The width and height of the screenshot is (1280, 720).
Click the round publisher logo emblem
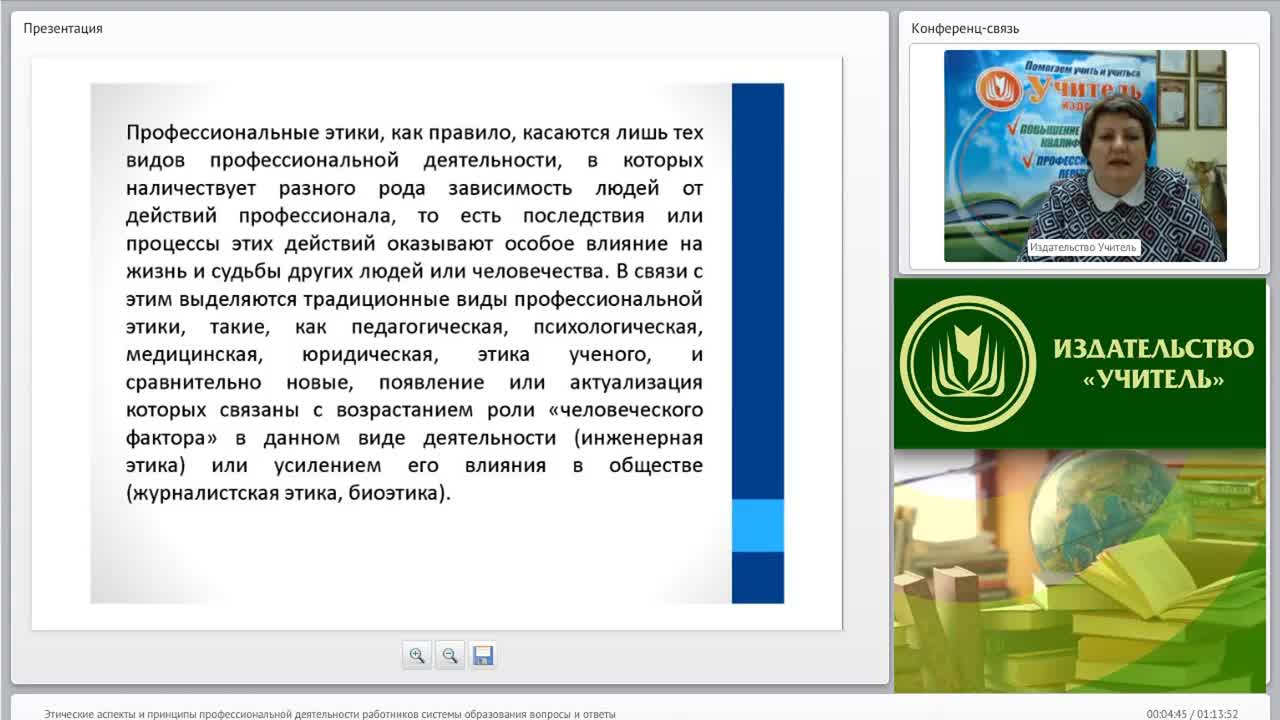click(x=968, y=363)
